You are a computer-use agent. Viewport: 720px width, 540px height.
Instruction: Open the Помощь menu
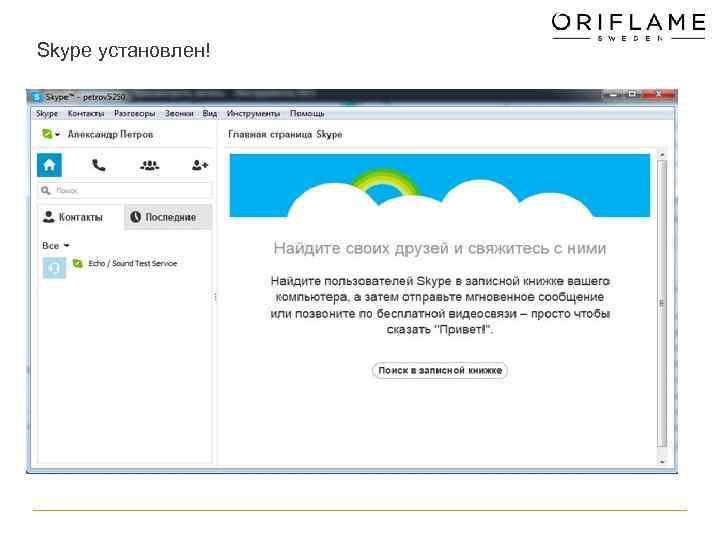(307, 113)
